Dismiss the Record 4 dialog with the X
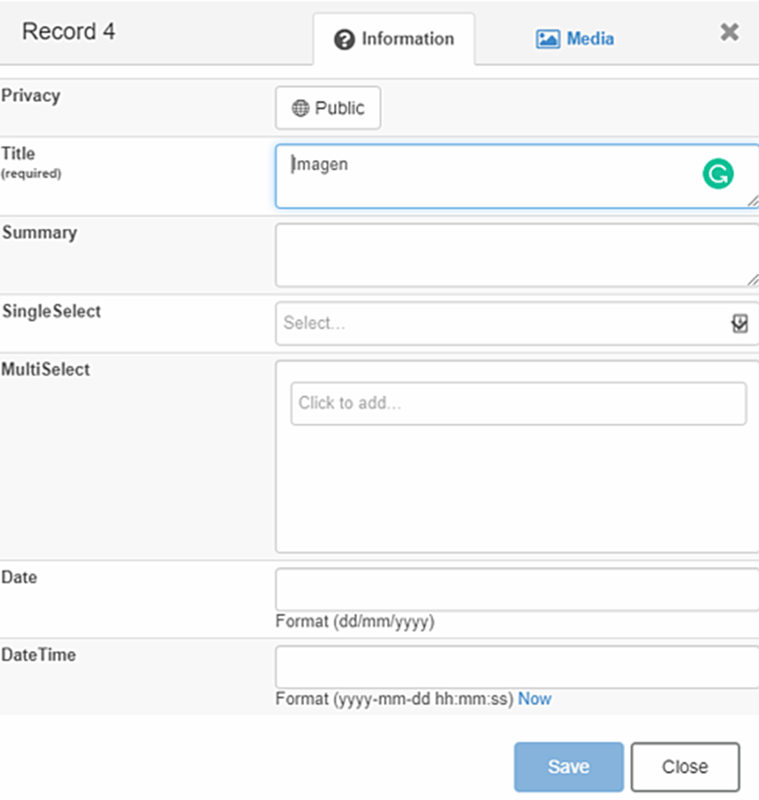The image size is (759, 800). point(729,31)
